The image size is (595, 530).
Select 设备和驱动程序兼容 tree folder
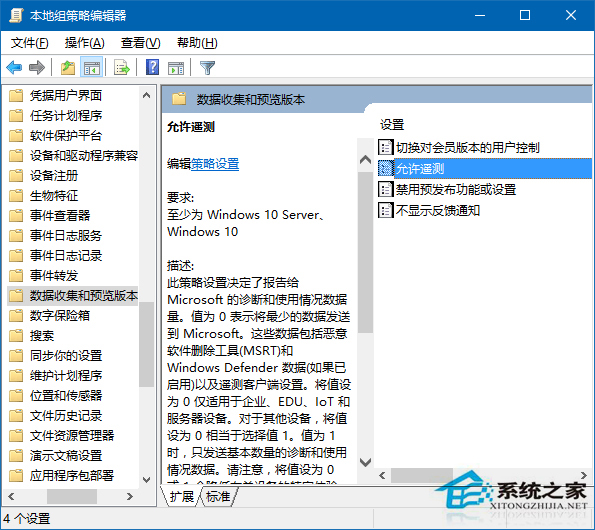83,156
